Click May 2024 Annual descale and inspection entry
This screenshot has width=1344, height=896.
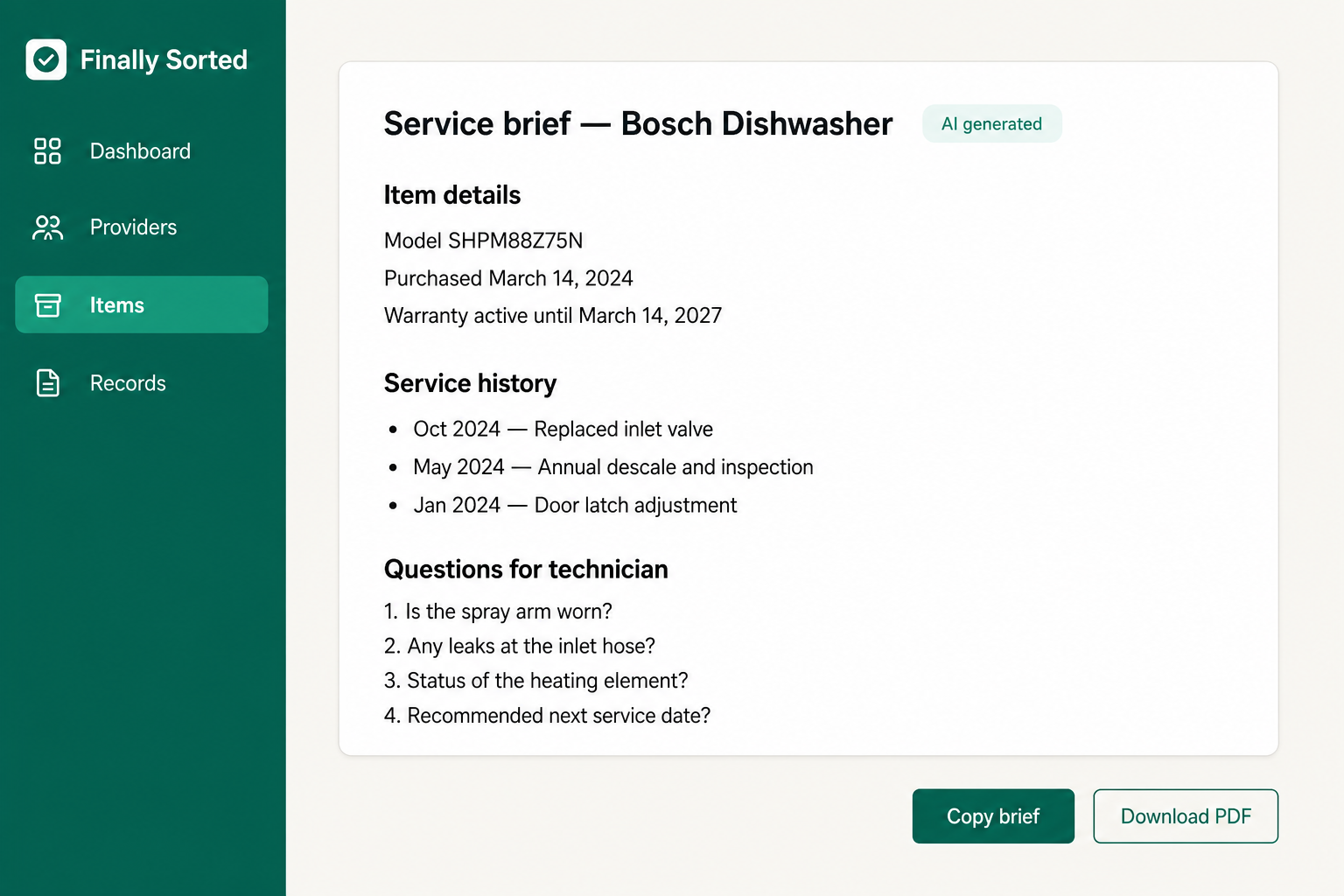(x=613, y=467)
